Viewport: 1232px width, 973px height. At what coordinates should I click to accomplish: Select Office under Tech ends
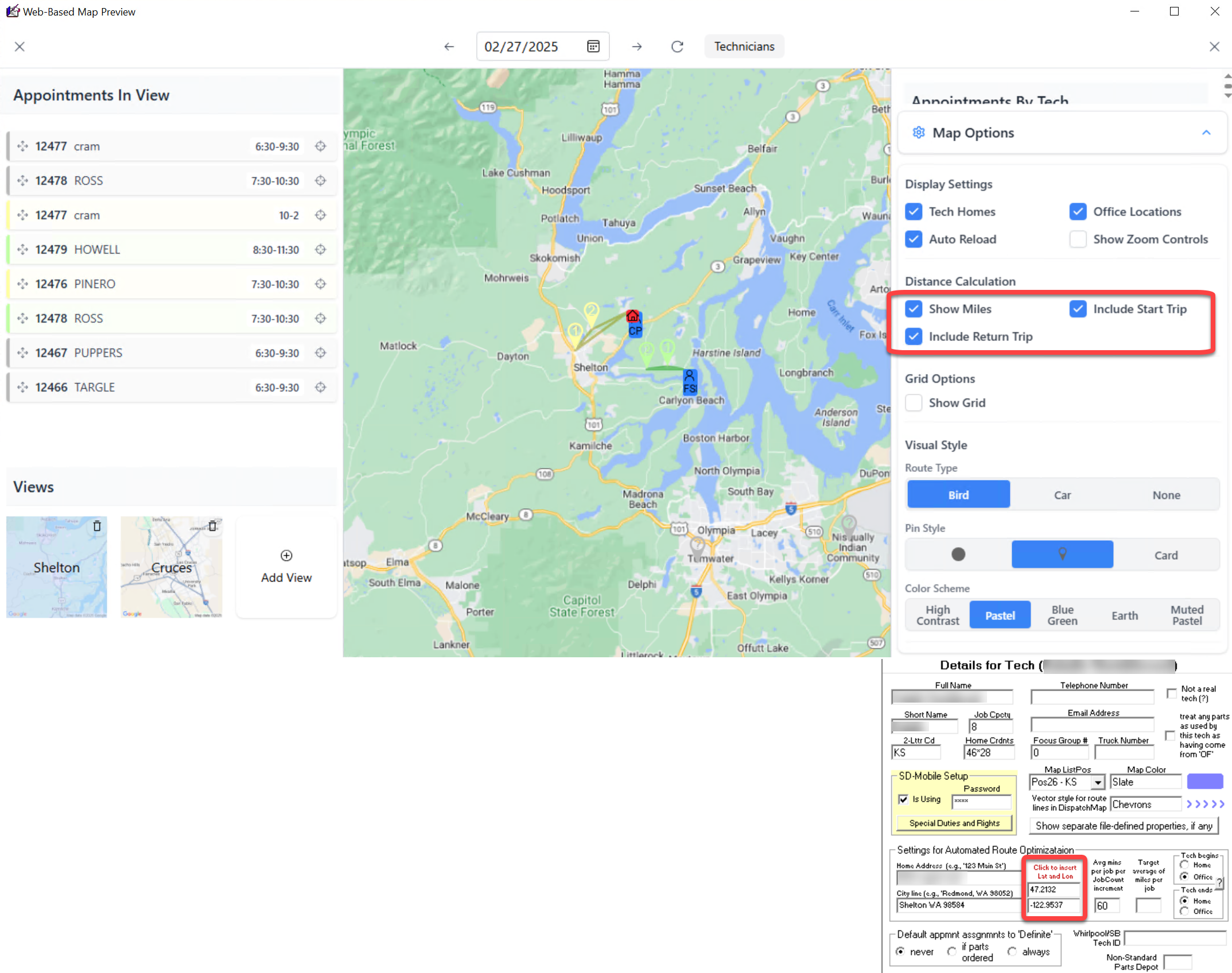1185,911
